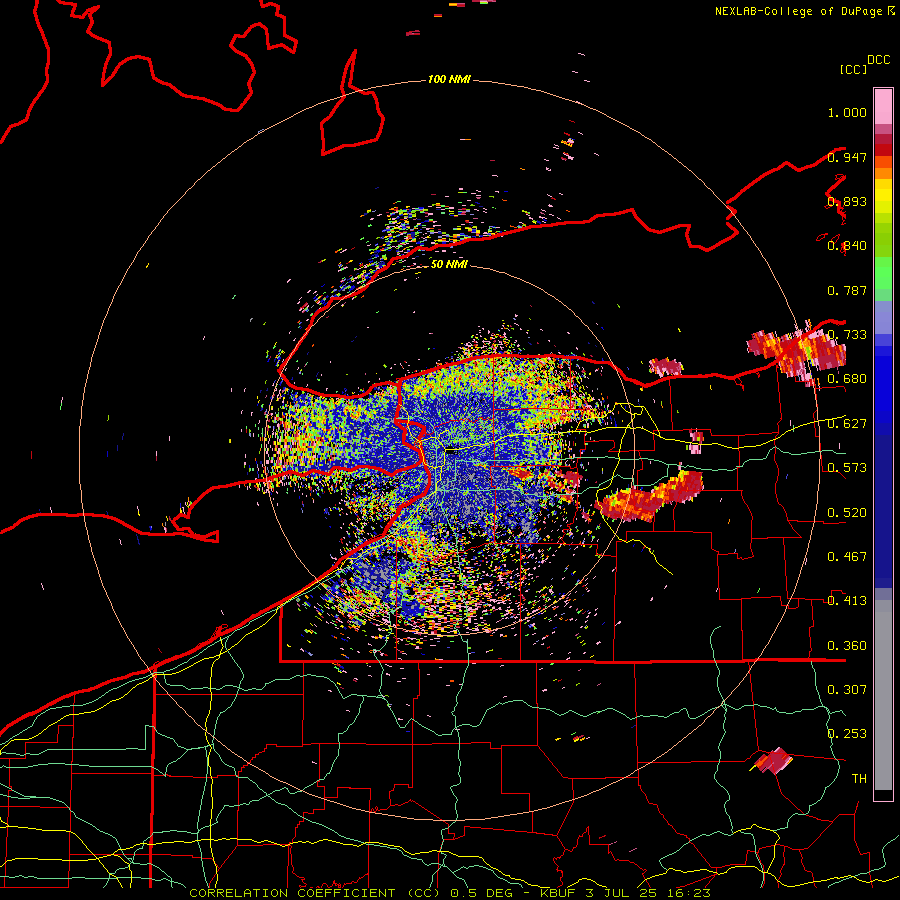Pick the gray lower color bar segment
The width and height of the screenshot is (900, 900).
883,695
